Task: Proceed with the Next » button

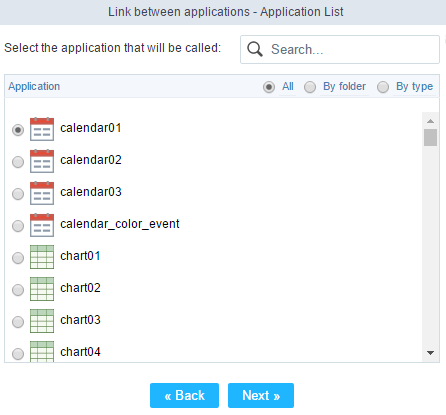Action: tap(261, 395)
